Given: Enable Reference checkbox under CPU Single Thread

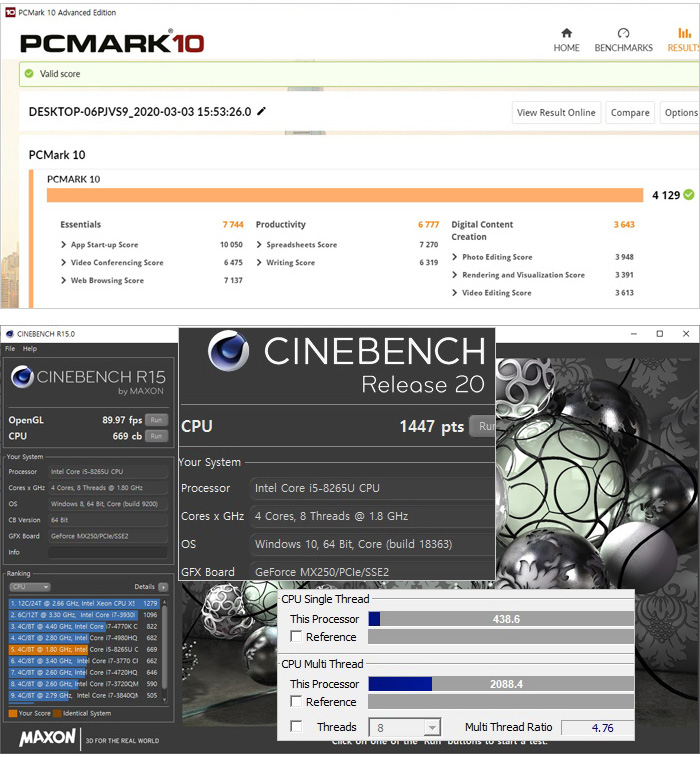Looking at the screenshot, I should [x=295, y=637].
